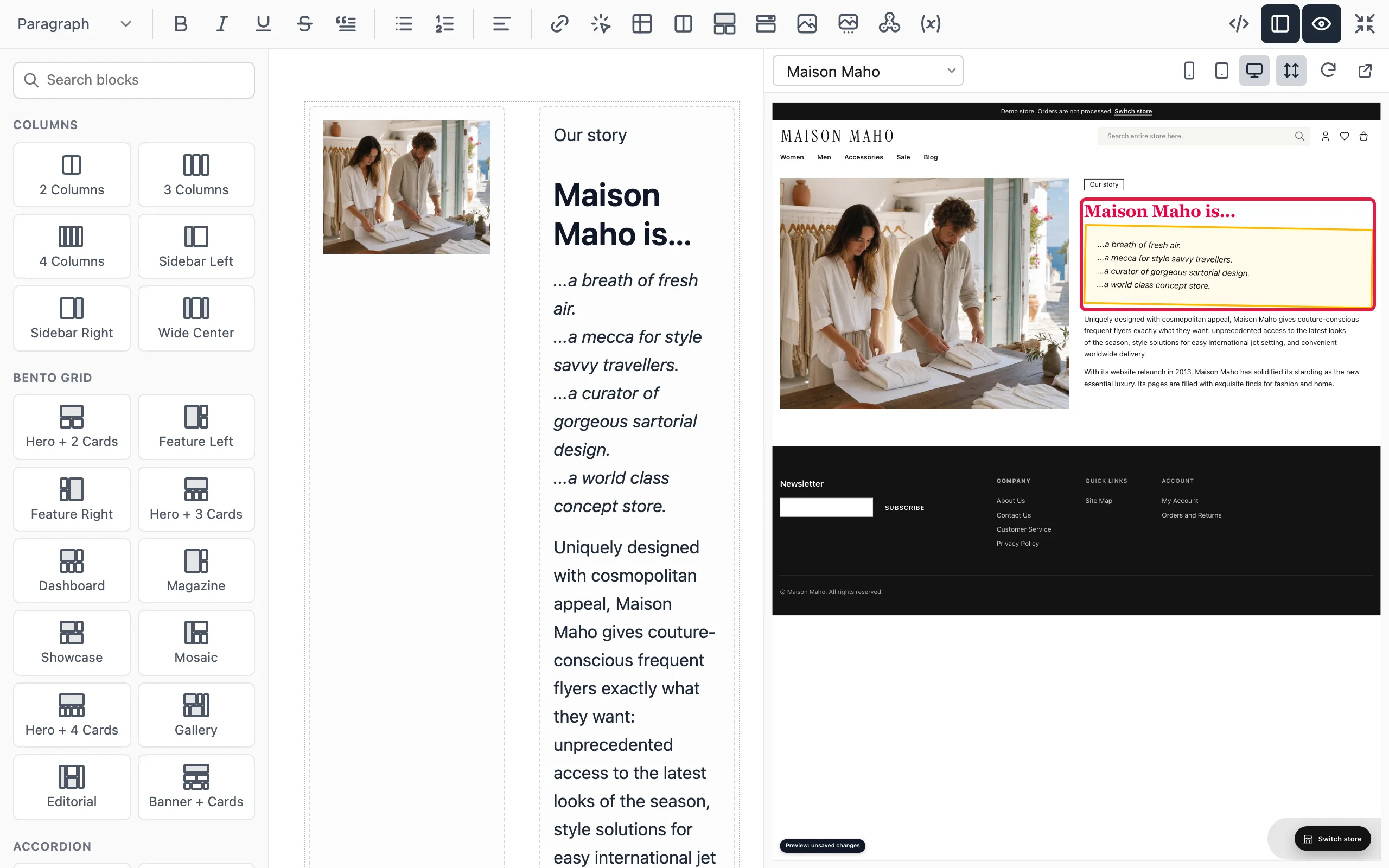Insert a hyperlink
The height and width of the screenshot is (868, 1389).
[559, 23]
